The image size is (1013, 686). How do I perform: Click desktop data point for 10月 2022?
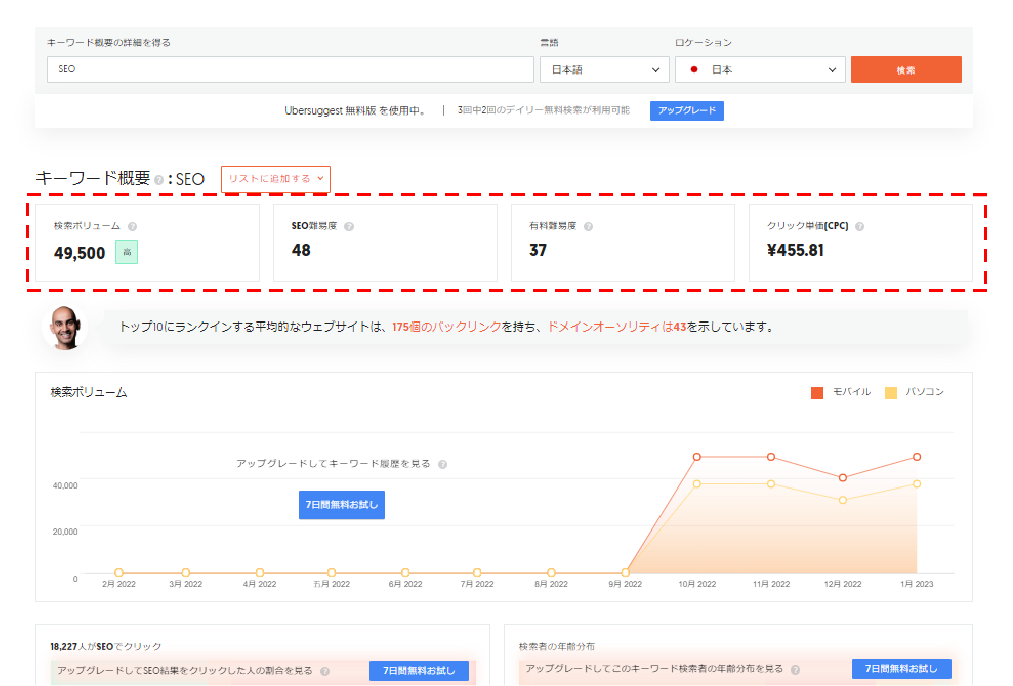(696, 483)
